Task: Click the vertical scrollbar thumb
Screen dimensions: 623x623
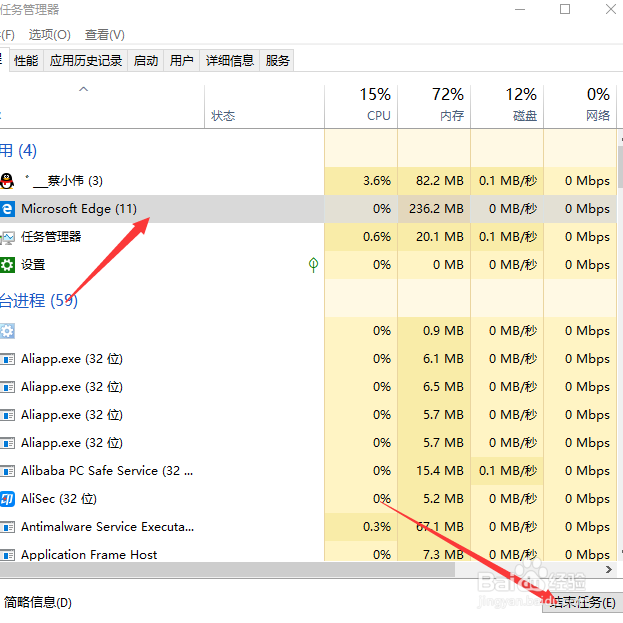Action: pos(620,167)
